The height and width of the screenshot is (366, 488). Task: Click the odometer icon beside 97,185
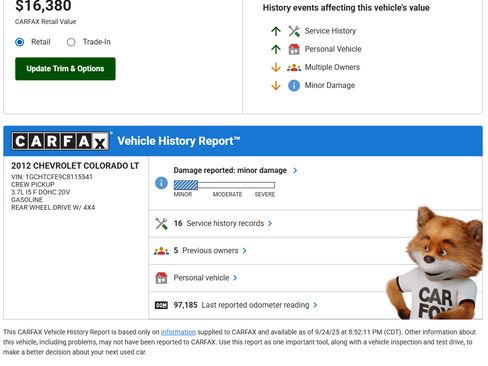pos(161,305)
